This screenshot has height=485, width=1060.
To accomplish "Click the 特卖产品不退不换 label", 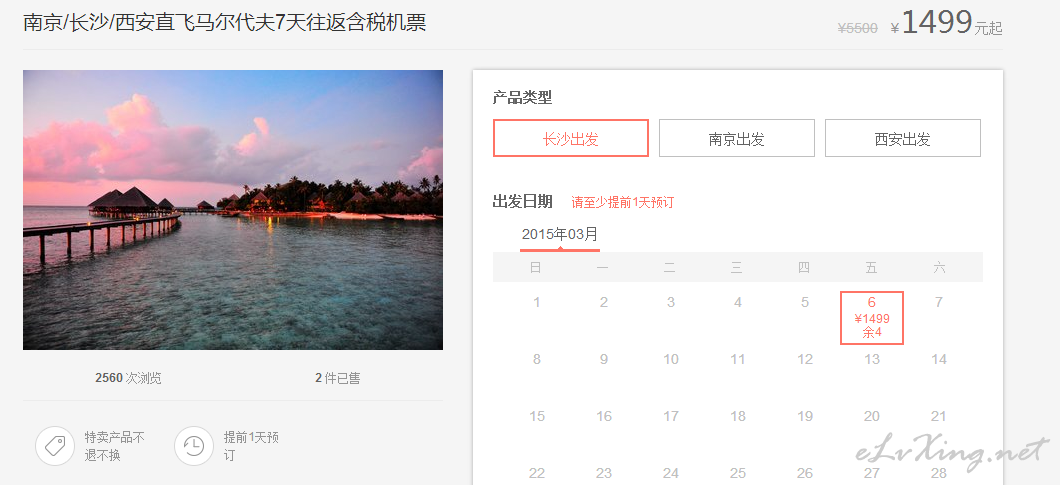I will click(x=114, y=446).
